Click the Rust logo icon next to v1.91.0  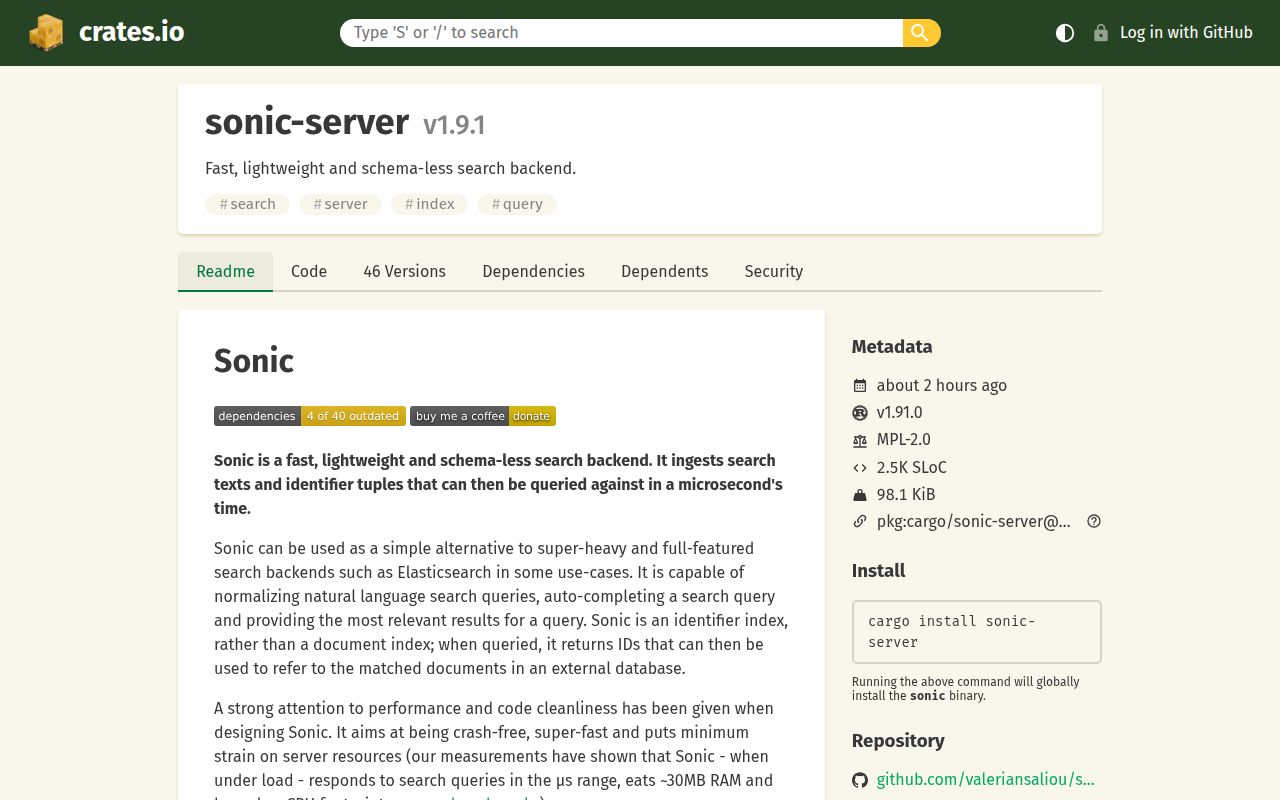860,413
